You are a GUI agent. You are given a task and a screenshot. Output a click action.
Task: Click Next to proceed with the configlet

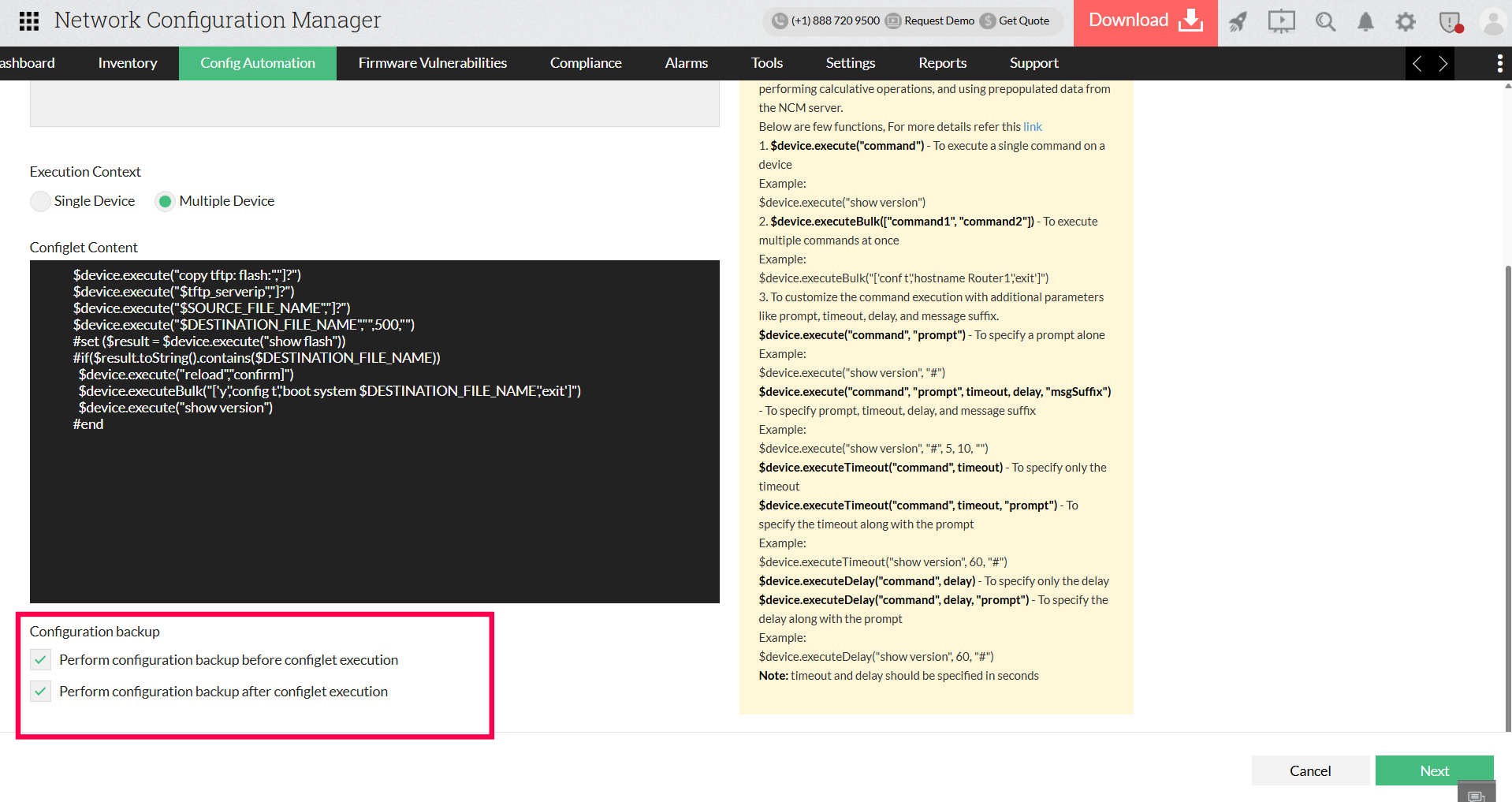(x=1434, y=770)
